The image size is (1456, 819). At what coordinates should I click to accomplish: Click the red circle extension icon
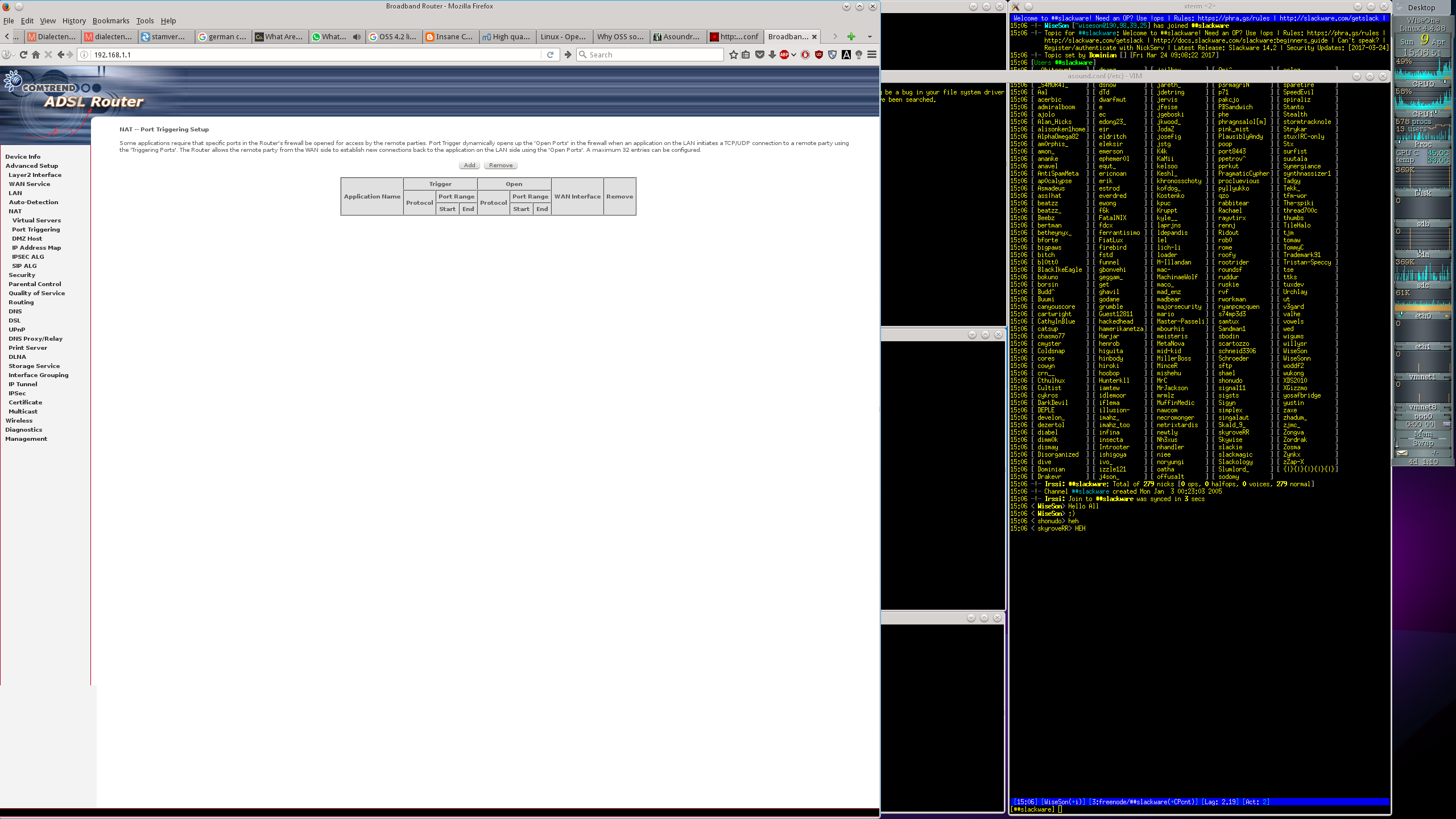pyautogui.click(x=805, y=55)
